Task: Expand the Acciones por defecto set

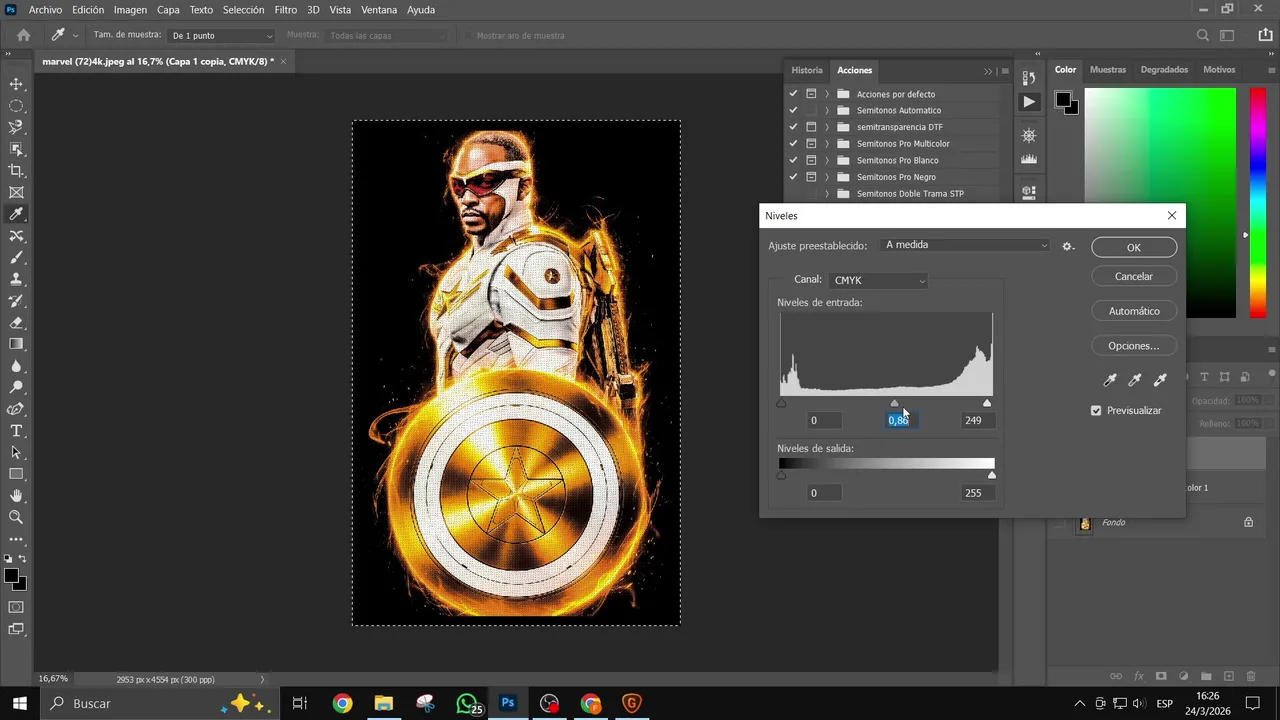Action: point(827,94)
